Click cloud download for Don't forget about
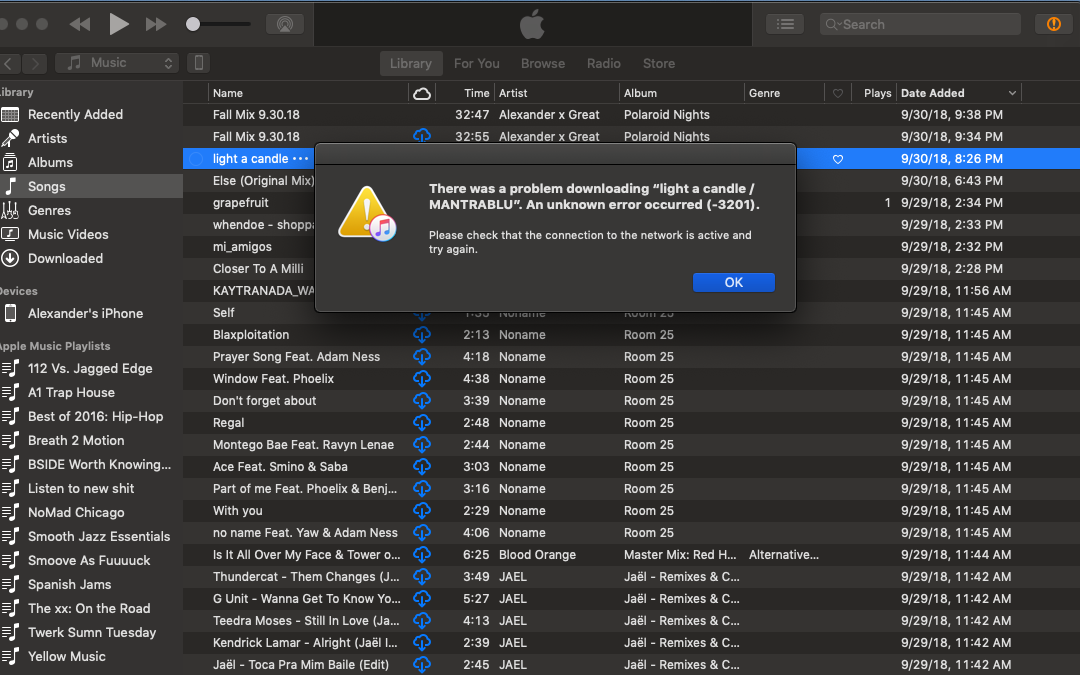The width and height of the screenshot is (1080, 675). click(422, 401)
